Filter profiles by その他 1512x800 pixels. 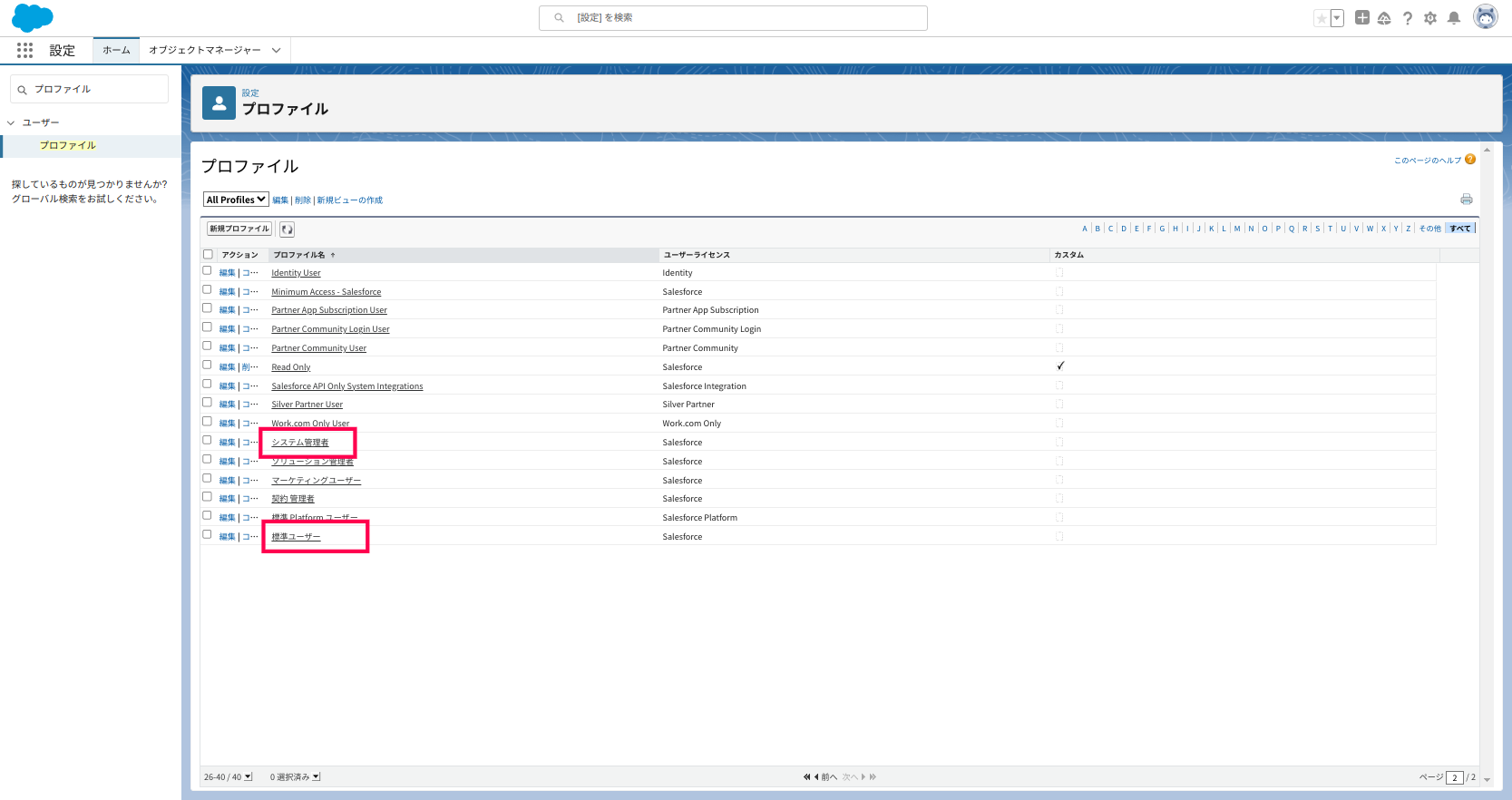(x=1430, y=229)
